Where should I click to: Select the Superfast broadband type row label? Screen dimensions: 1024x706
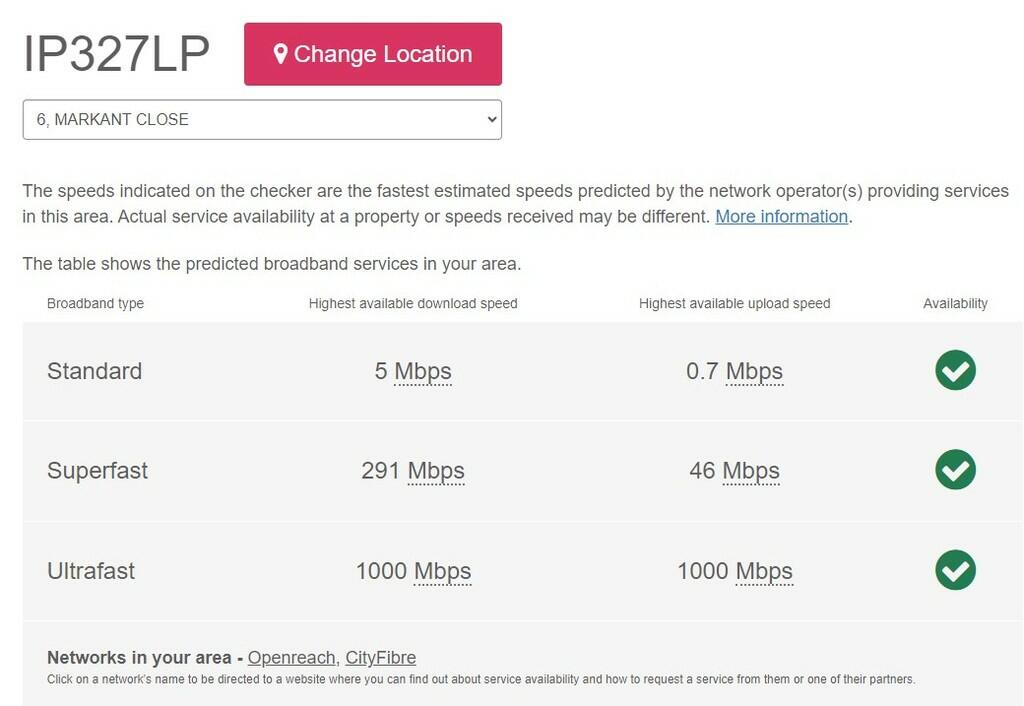97,471
